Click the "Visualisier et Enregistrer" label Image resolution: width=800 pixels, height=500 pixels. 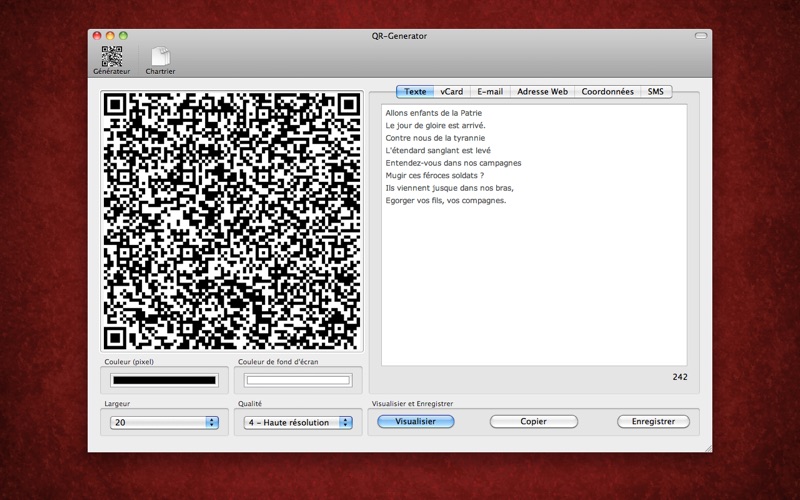(412, 404)
